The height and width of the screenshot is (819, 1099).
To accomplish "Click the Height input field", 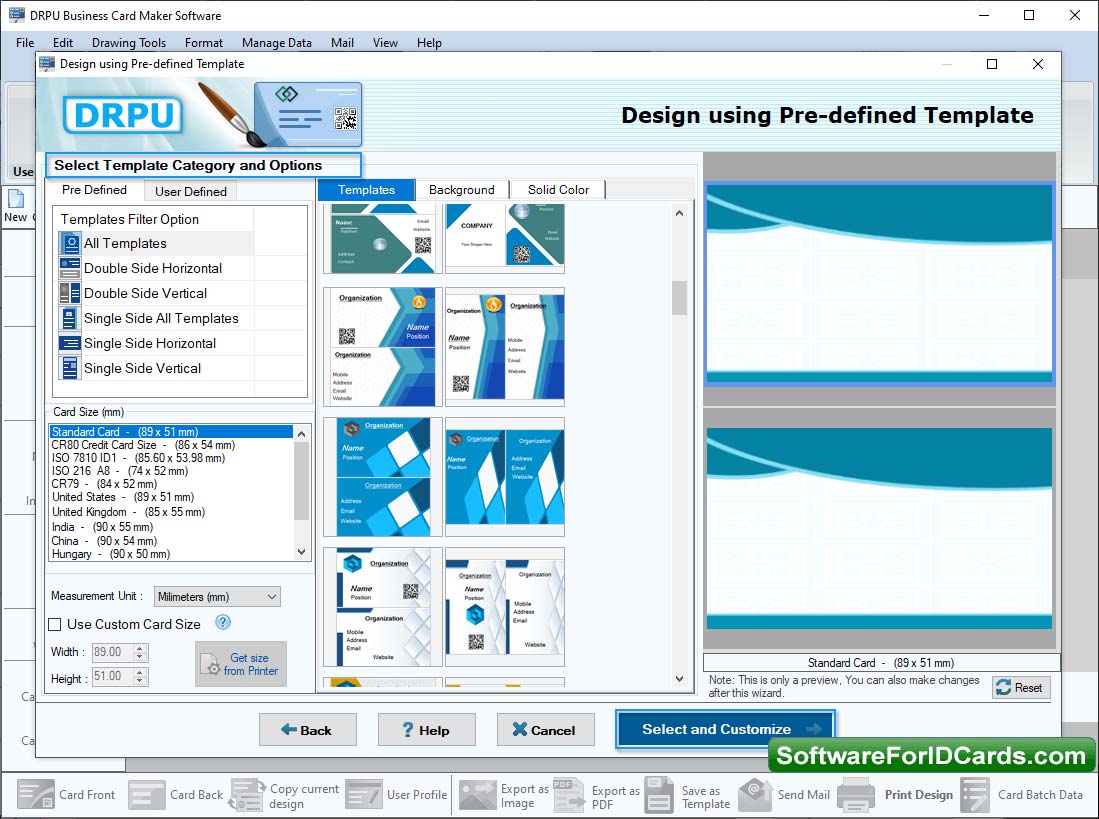I will pyautogui.click(x=112, y=677).
